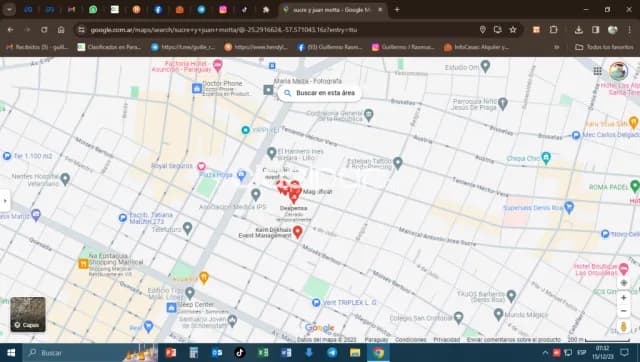640x362 pixels.
Task: Switch to the Facebook pinned tab
Action: click(158, 10)
